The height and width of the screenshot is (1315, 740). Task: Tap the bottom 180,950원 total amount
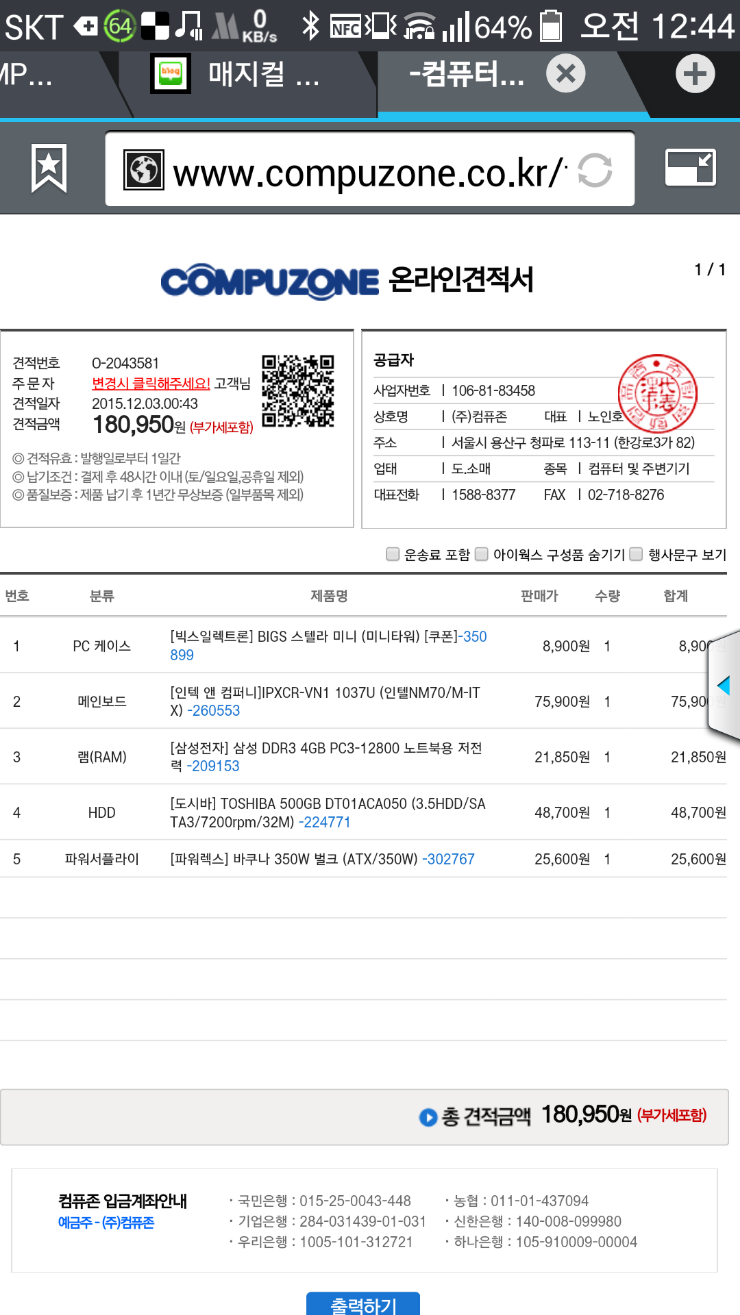(587, 1115)
